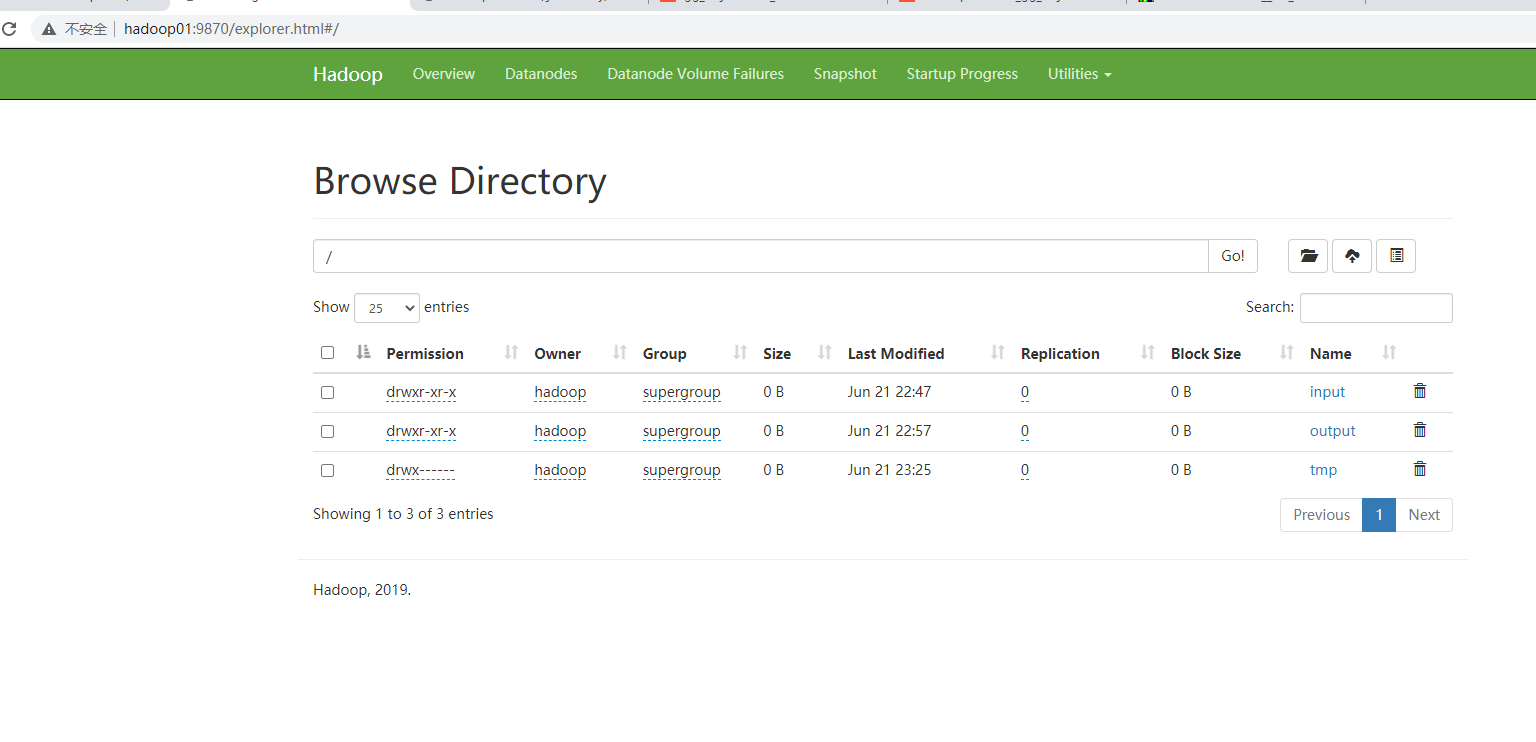Click the Jun 21 22:57 modified time
Screen dimensions: 1536x742
click(889, 431)
